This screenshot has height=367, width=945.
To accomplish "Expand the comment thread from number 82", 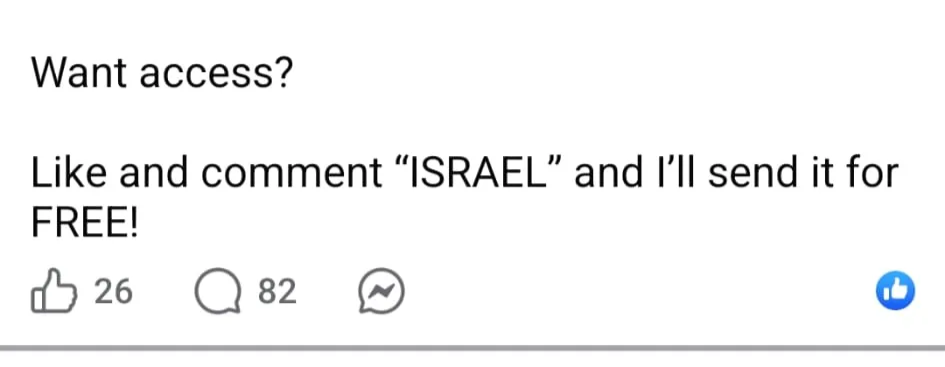I will (277, 292).
